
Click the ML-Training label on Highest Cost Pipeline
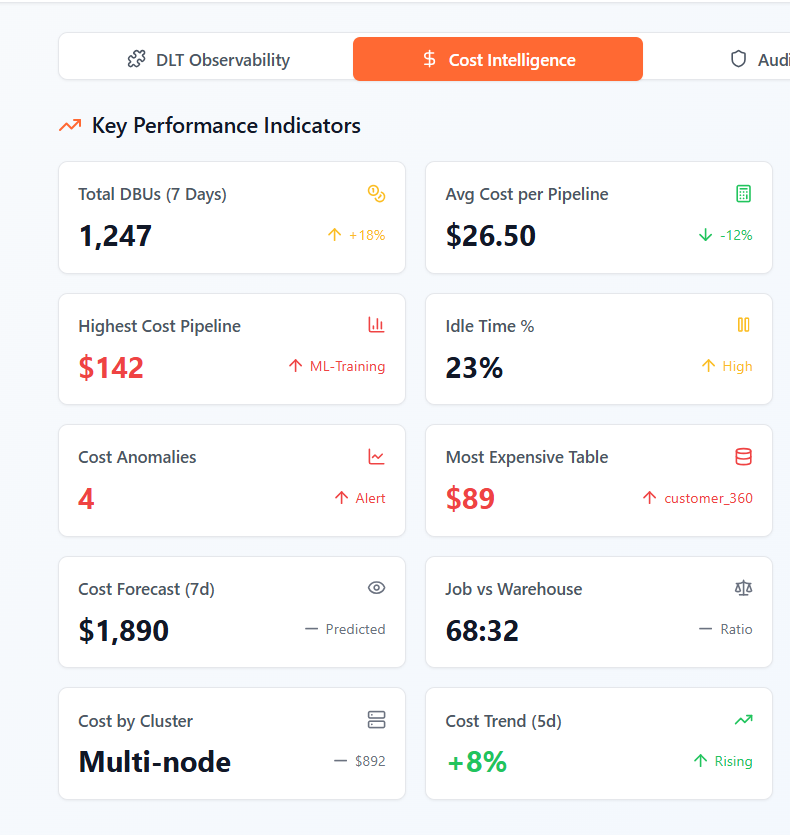click(346, 366)
